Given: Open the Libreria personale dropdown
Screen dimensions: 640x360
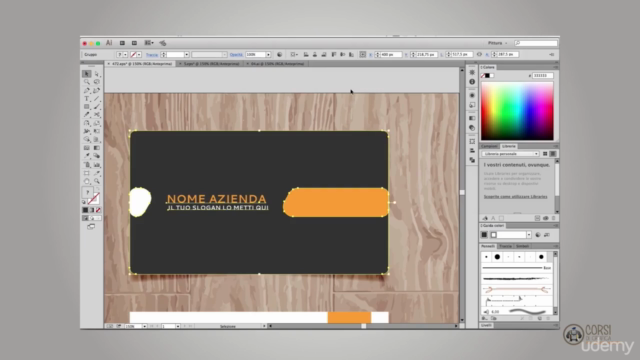Looking at the screenshot, I should (510, 154).
